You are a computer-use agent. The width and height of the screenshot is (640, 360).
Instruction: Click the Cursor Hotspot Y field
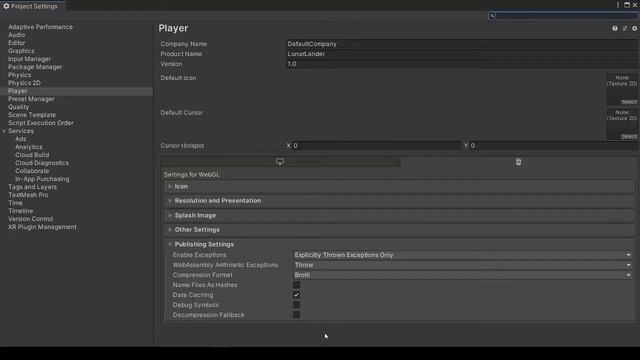coord(553,146)
